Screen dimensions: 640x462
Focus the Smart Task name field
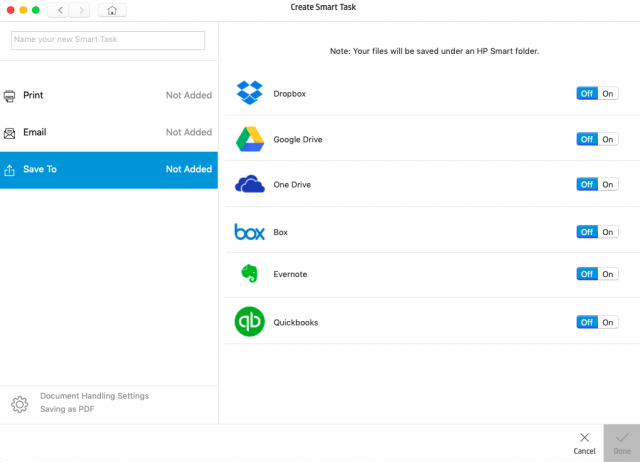tap(108, 40)
